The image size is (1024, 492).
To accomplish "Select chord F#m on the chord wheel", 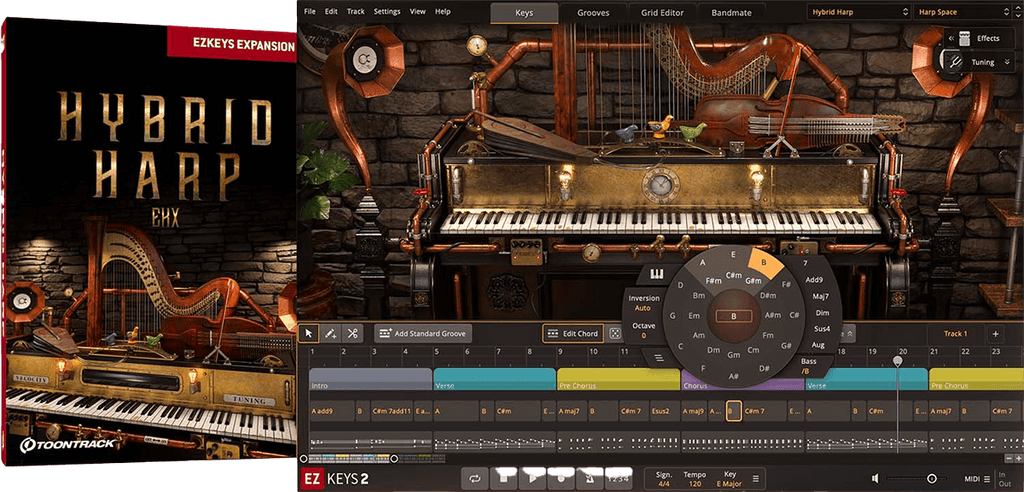I will (x=714, y=281).
